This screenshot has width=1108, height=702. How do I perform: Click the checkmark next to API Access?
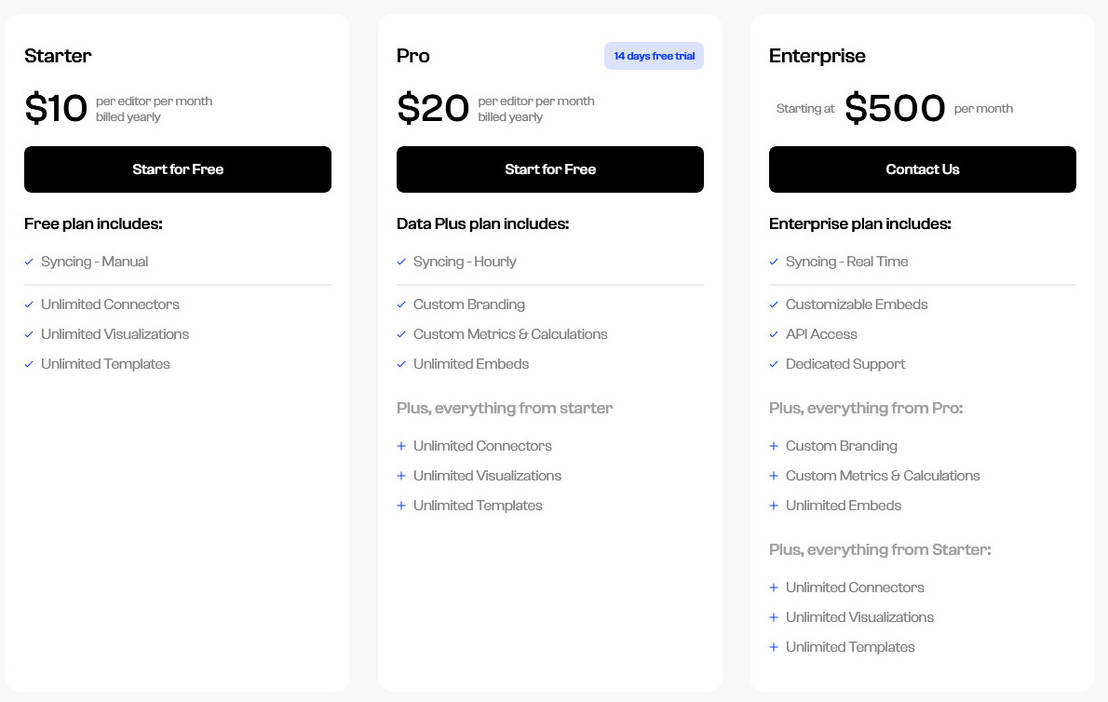pos(773,334)
